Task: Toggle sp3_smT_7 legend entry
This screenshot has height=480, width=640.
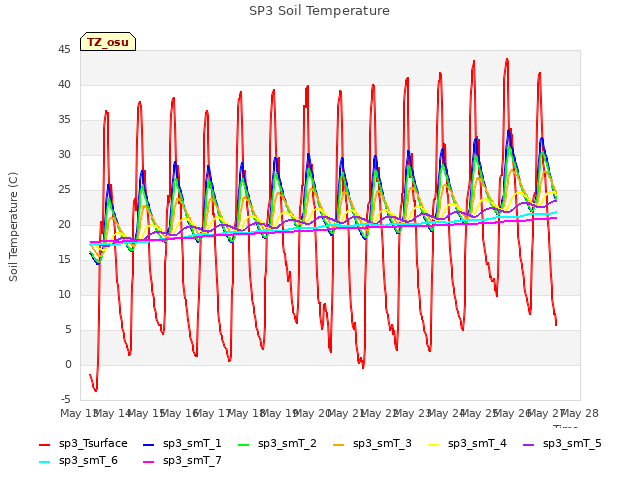Action: coord(182,461)
